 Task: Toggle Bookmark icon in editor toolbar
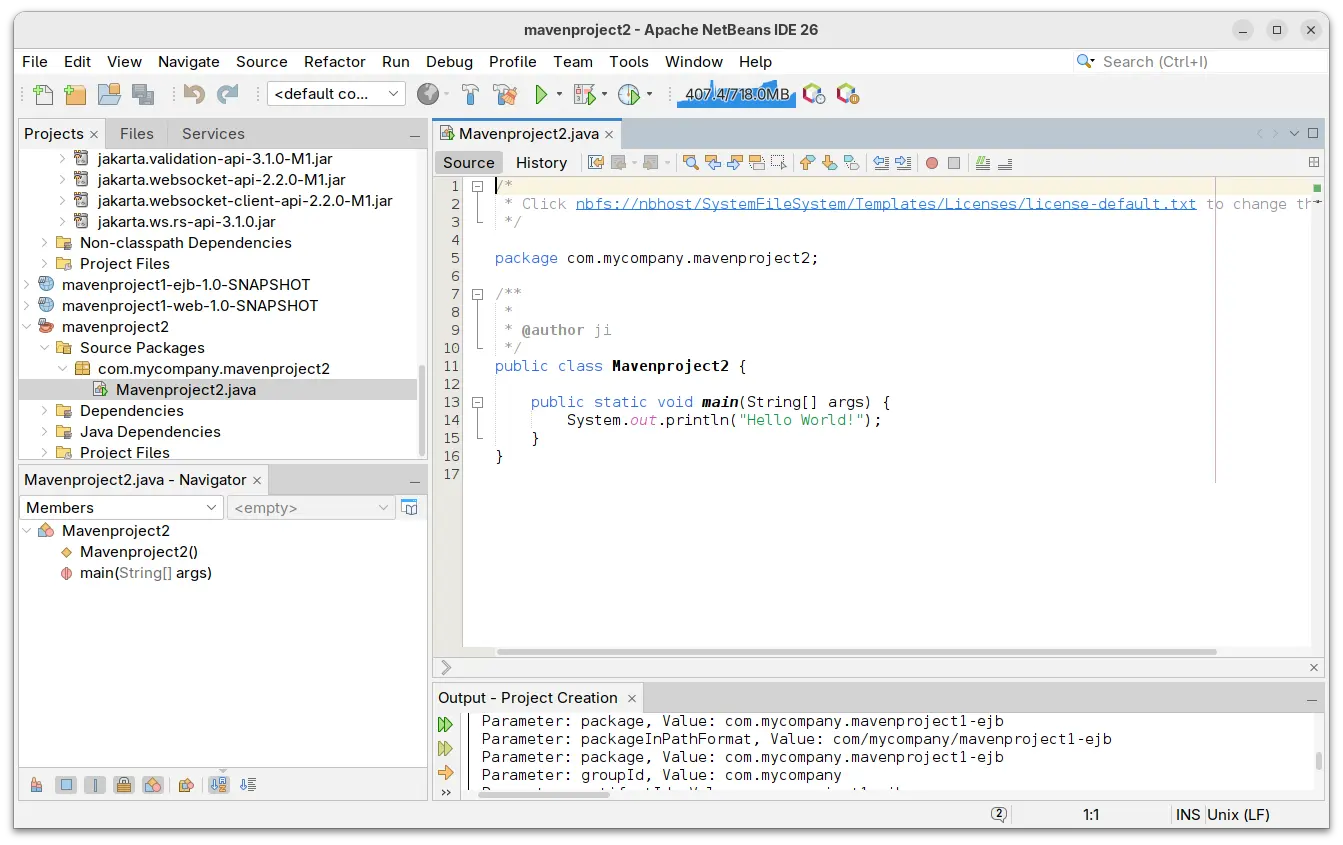851,163
